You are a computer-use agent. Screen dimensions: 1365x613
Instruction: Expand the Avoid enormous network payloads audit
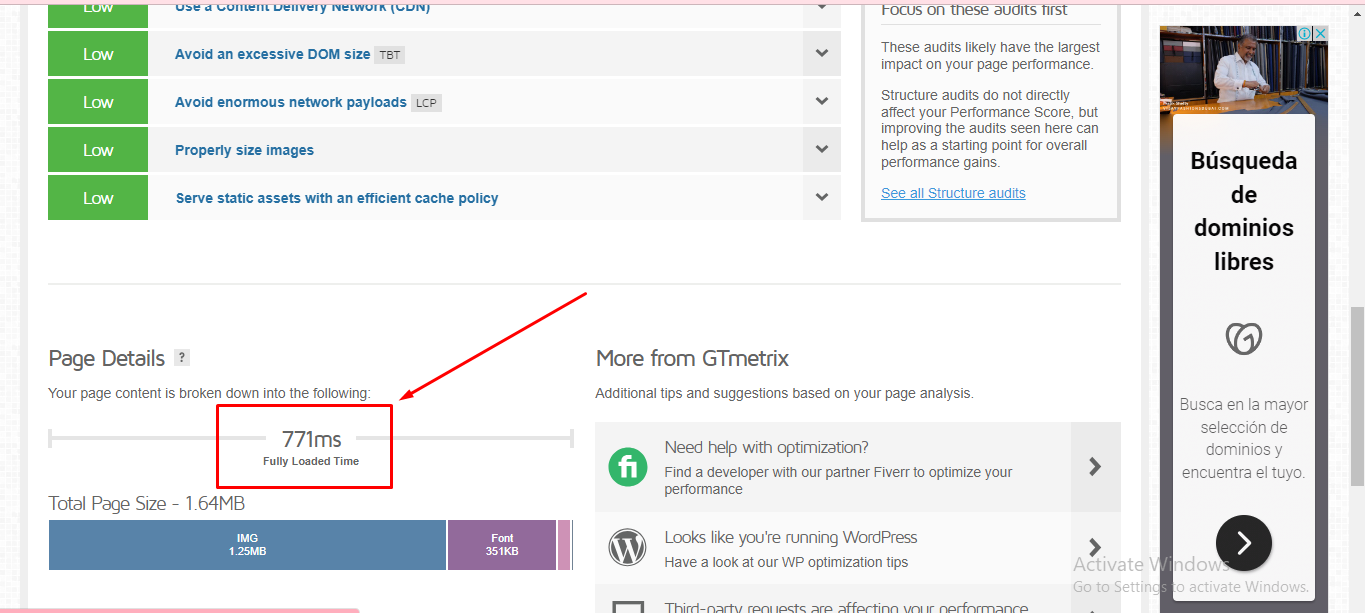pos(821,102)
